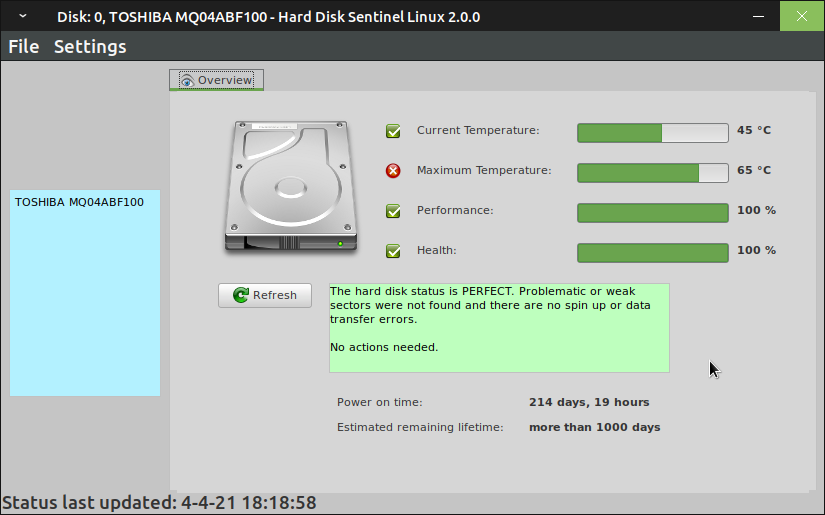
Task: Click the "Power on time:" label
Action: [x=380, y=402]
